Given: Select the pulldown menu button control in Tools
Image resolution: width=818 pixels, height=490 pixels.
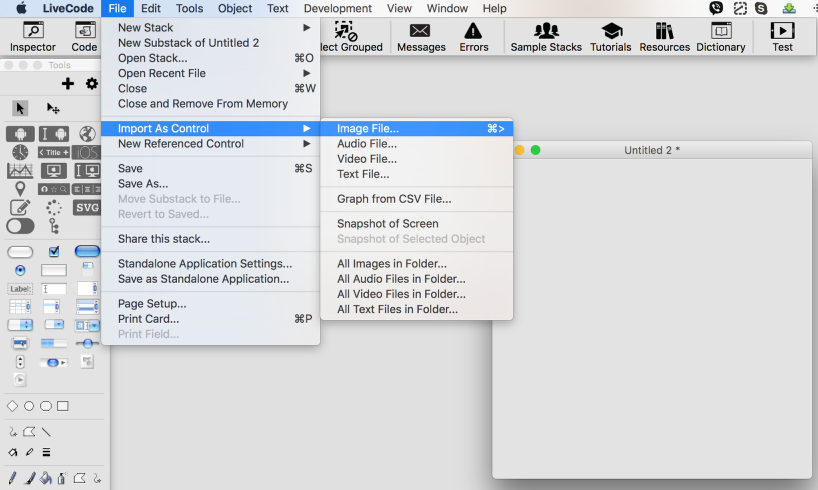Looking at the screenshot, I should click(54, 324).
